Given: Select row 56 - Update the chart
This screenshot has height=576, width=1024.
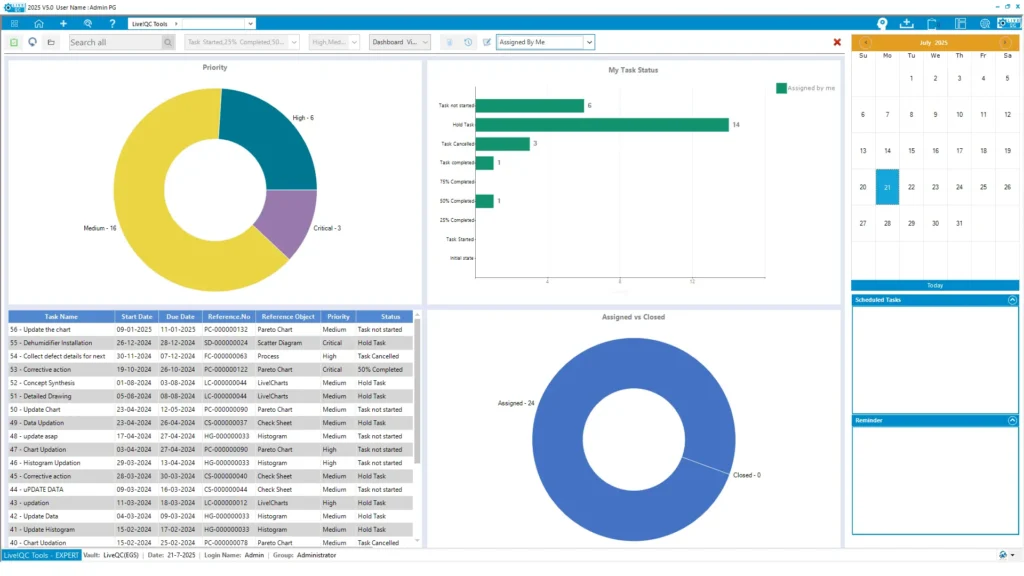Looking at the screenshot, I should tap(210, 330).
